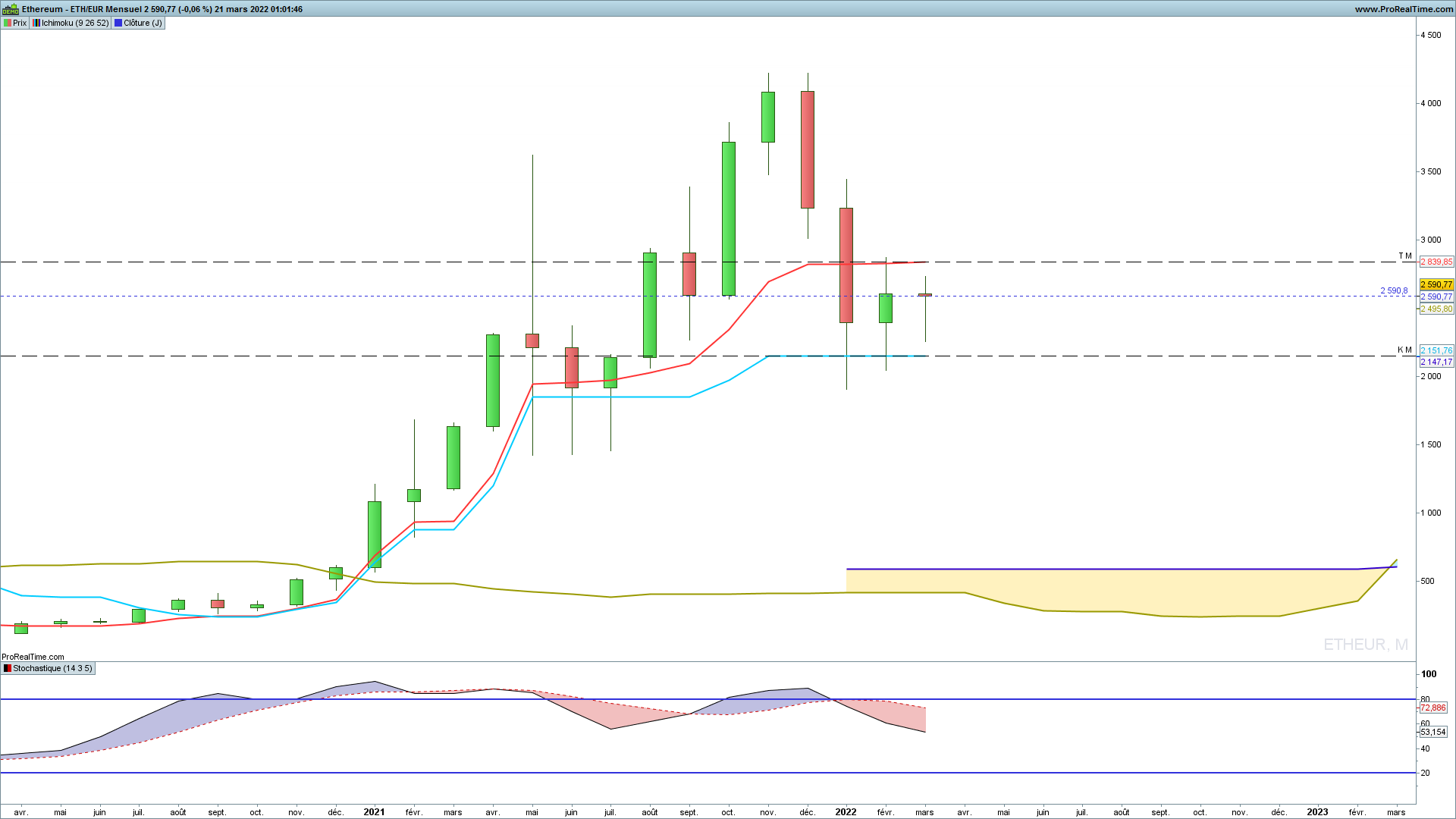Click the multicolor Ichimoku color icon
The image size is (1456, 819).
(36, 23)
